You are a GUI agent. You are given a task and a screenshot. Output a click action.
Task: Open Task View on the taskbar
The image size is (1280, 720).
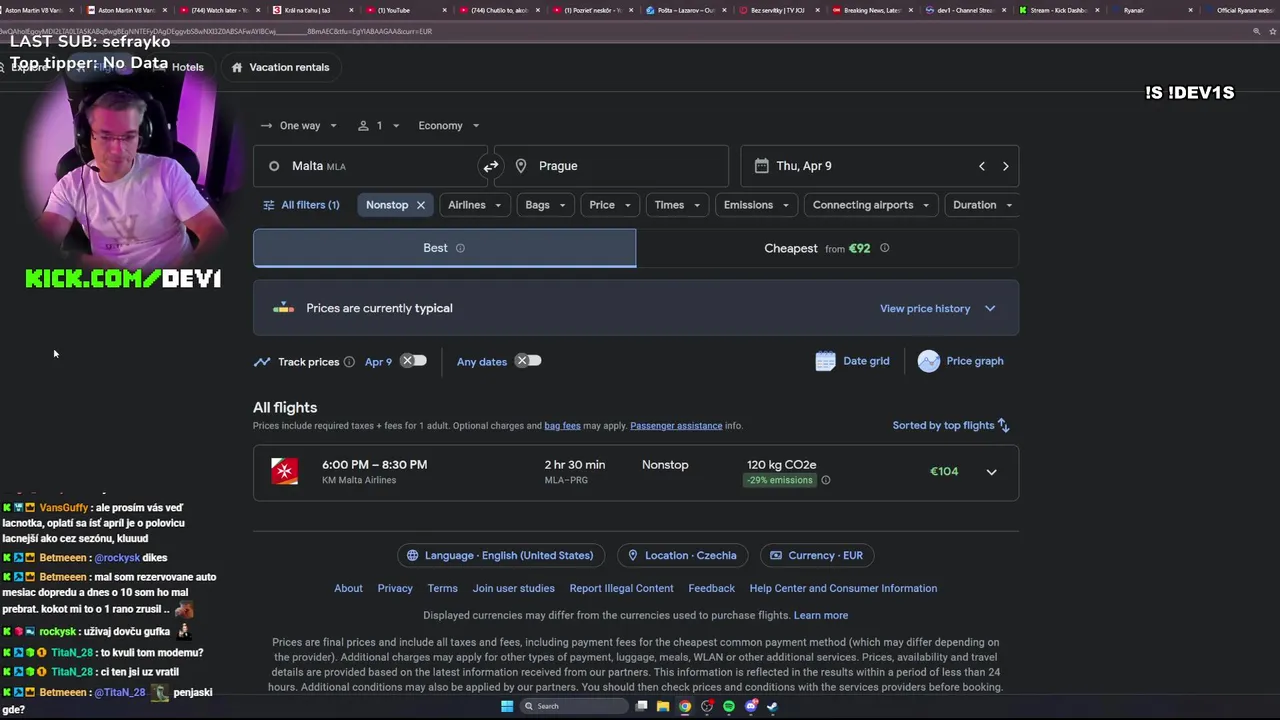point(641,706)
